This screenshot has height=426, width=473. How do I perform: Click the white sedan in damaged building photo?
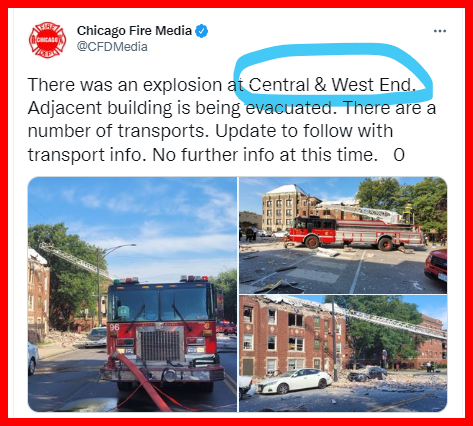point(295,380)
